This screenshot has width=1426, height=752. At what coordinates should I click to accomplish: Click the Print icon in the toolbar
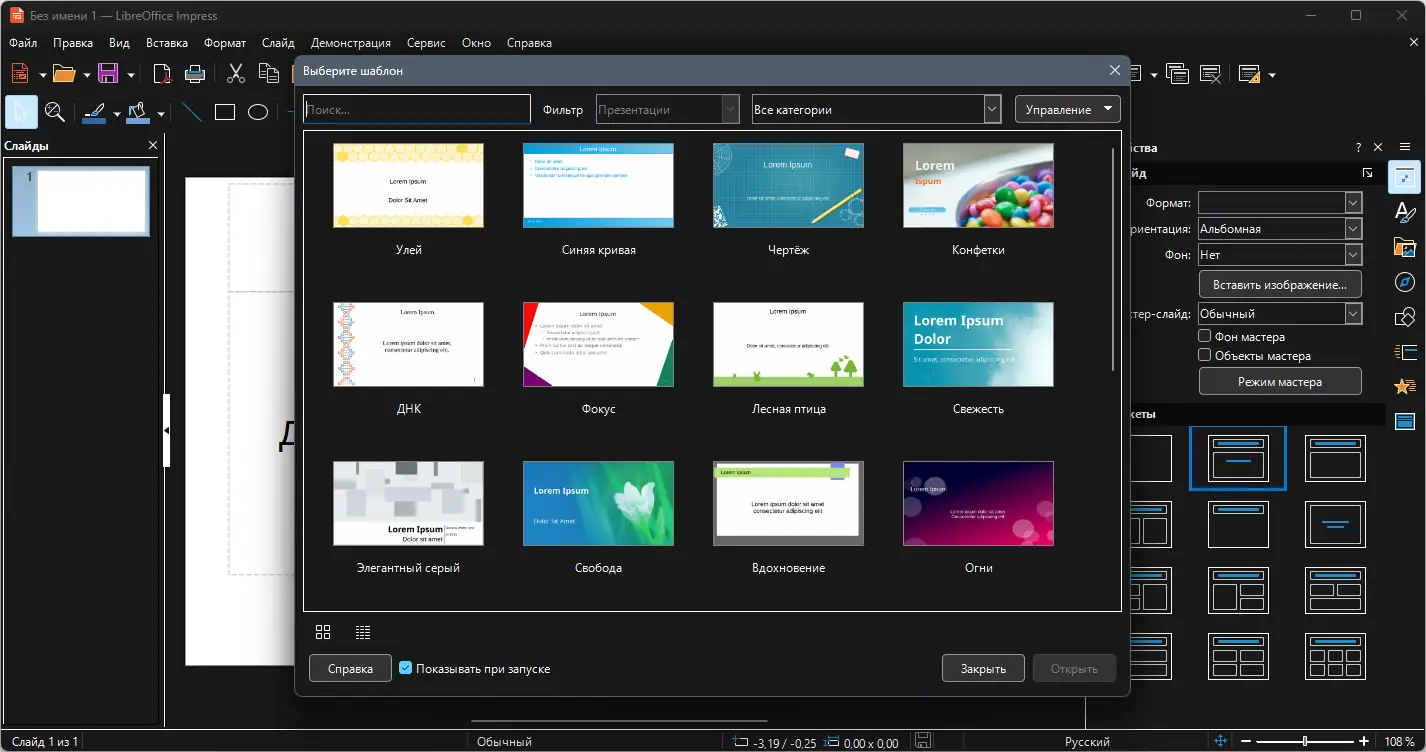195,73
